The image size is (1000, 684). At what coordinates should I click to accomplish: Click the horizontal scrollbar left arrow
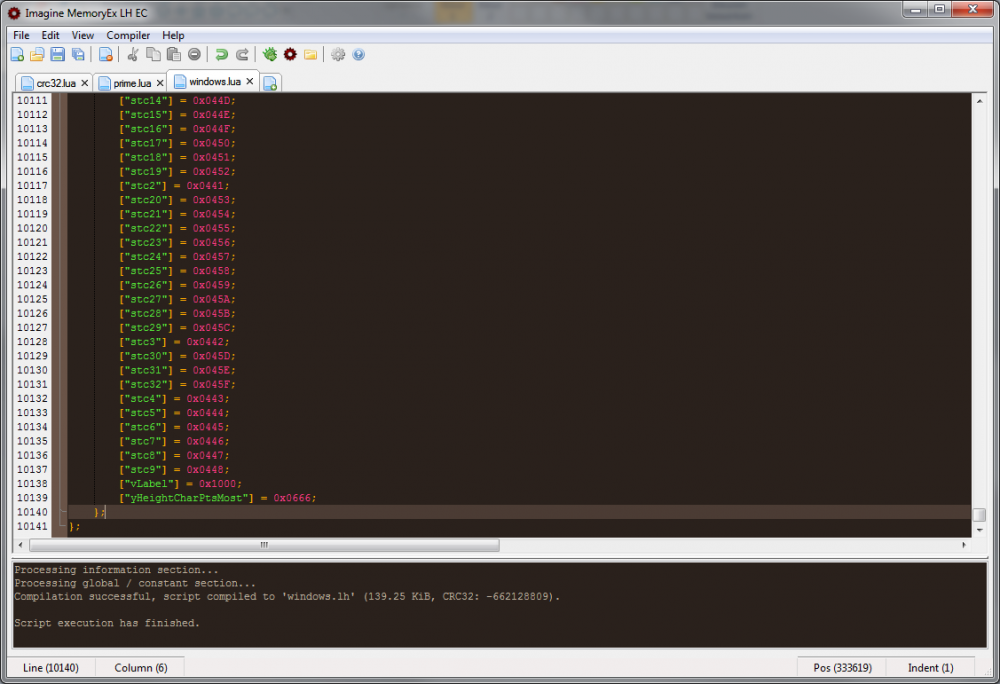click(20, 545)
